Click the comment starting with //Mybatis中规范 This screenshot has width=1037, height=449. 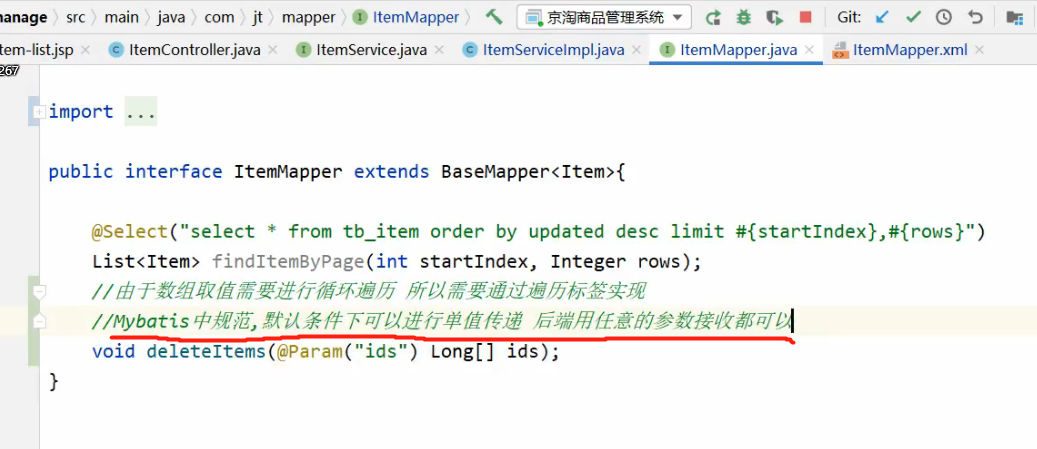442,322
